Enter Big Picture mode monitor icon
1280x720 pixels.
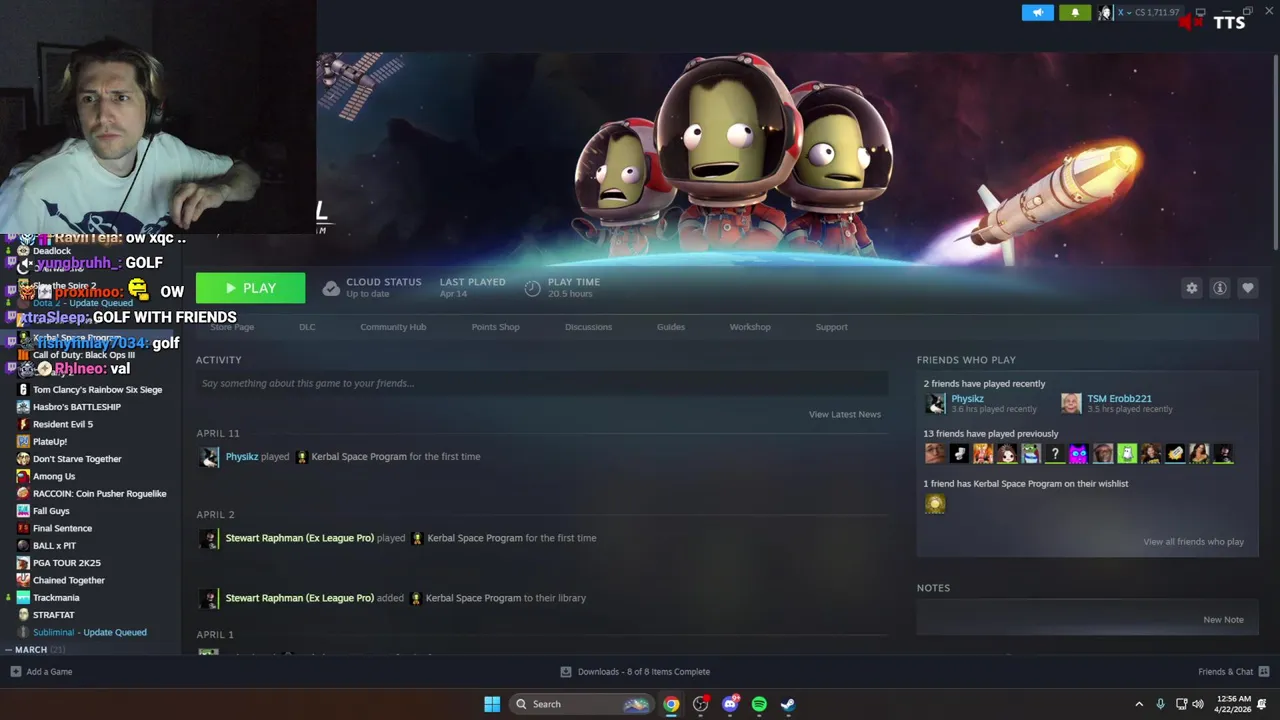click(1200, 12)
